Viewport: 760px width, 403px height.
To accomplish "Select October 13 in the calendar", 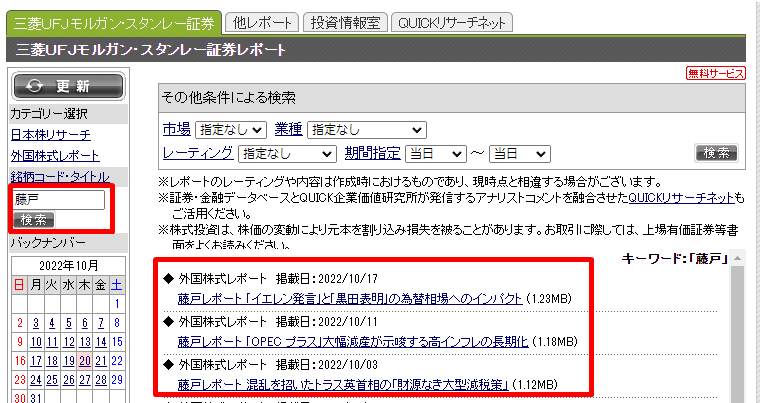I will pyautogui.click(x=85, y=342).
